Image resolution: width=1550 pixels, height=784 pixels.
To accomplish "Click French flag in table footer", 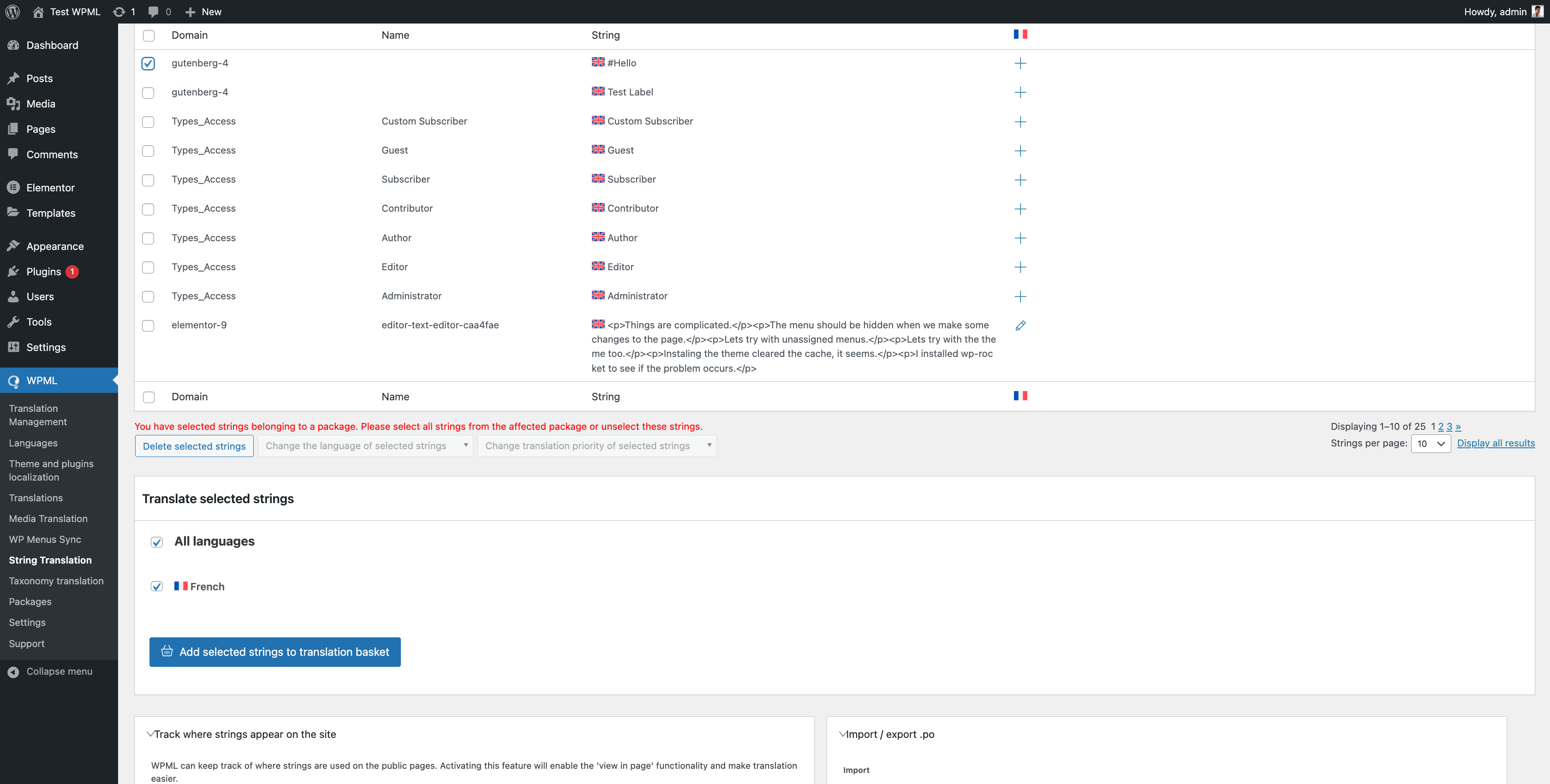I will (x=1020, y=396).
